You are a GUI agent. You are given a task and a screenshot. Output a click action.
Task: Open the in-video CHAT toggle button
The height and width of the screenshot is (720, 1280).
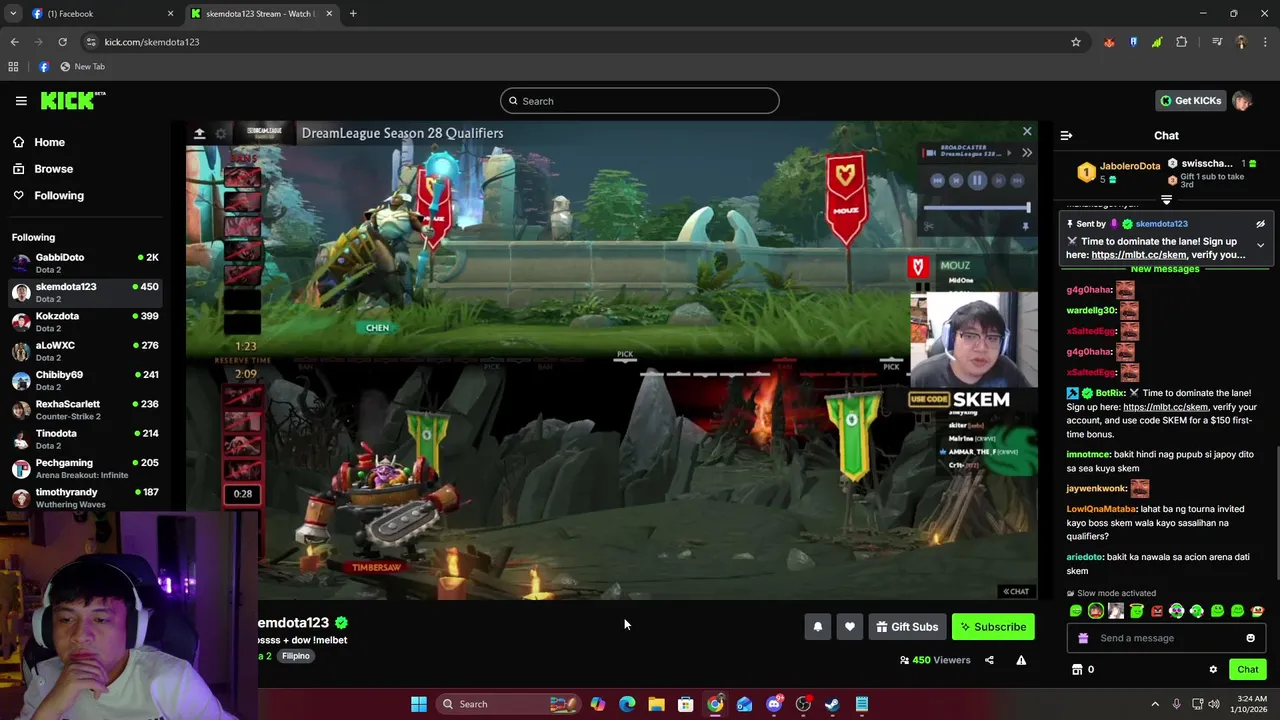[1016, 591]
